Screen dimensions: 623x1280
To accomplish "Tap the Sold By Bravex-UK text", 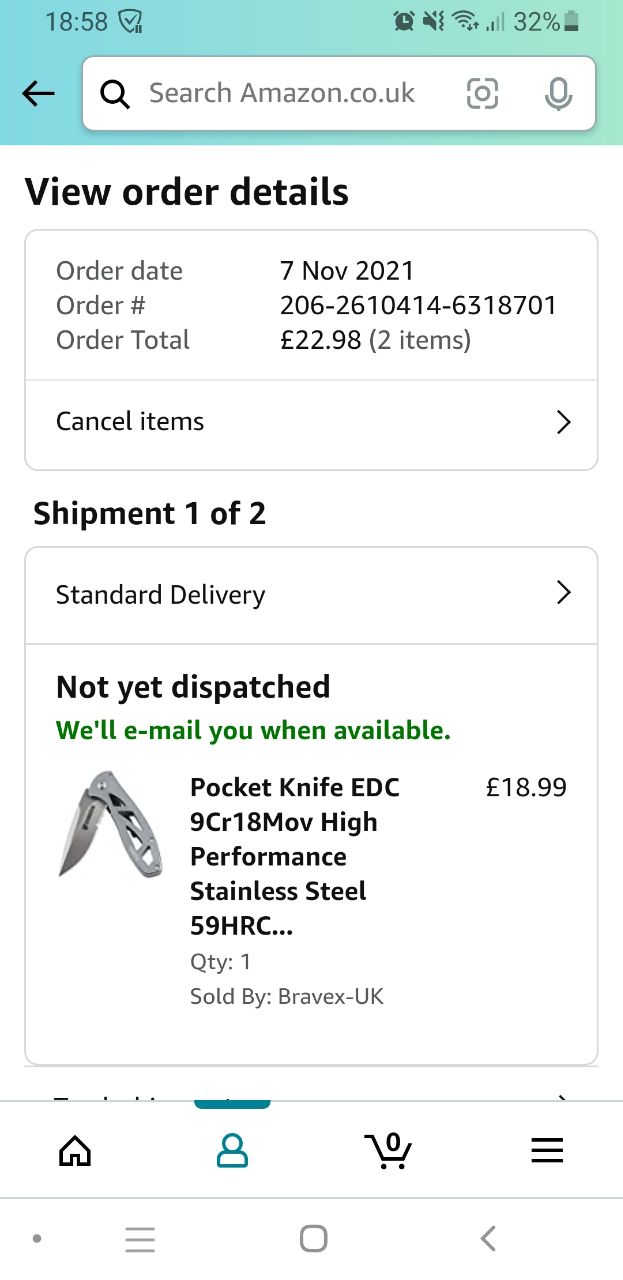I will 287,997.
